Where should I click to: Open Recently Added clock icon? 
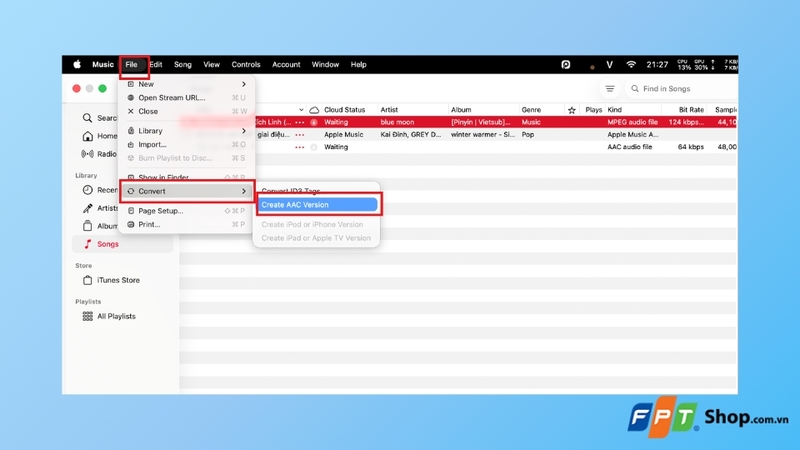tap(87, 190)
